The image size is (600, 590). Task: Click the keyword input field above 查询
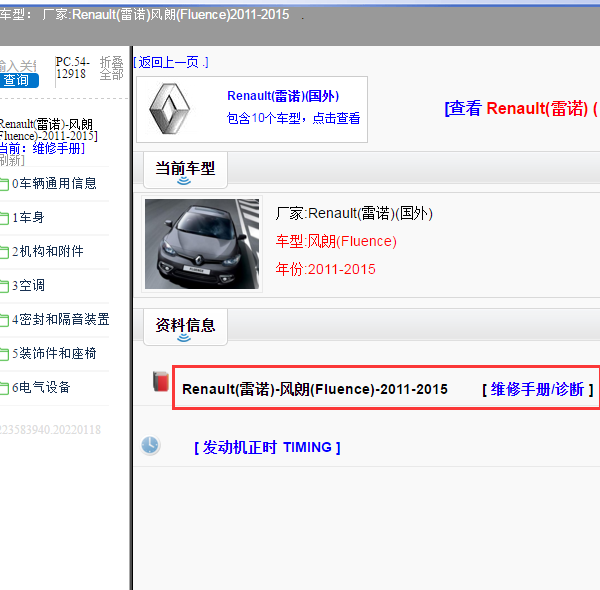point(18,66)
